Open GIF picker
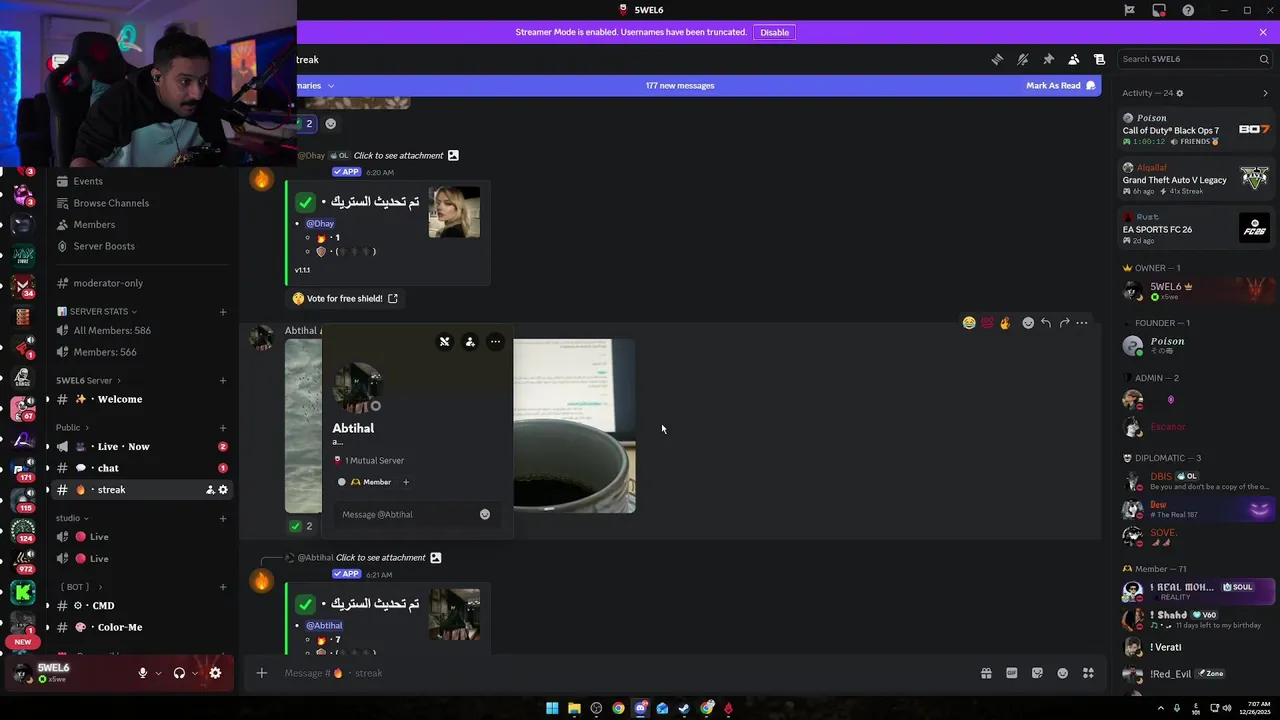The image size is (1280, 720). click(1012, 673)
